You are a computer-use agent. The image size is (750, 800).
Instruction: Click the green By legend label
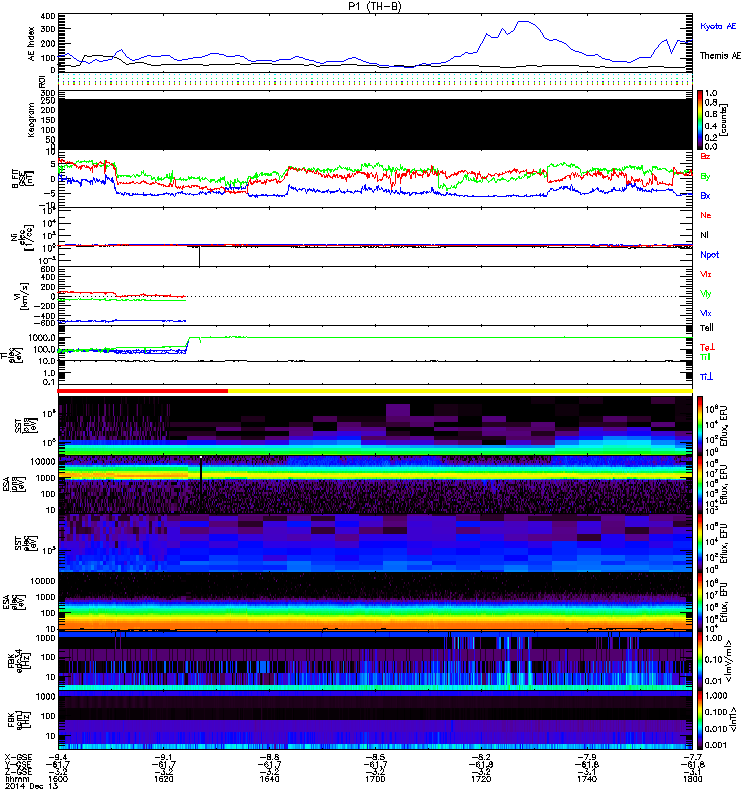pos(705,176)
